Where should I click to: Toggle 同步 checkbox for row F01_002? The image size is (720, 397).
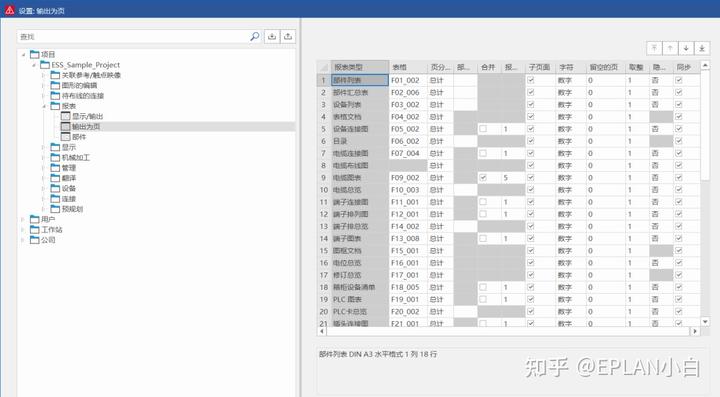pyautogui.click(x=679, y=80)
